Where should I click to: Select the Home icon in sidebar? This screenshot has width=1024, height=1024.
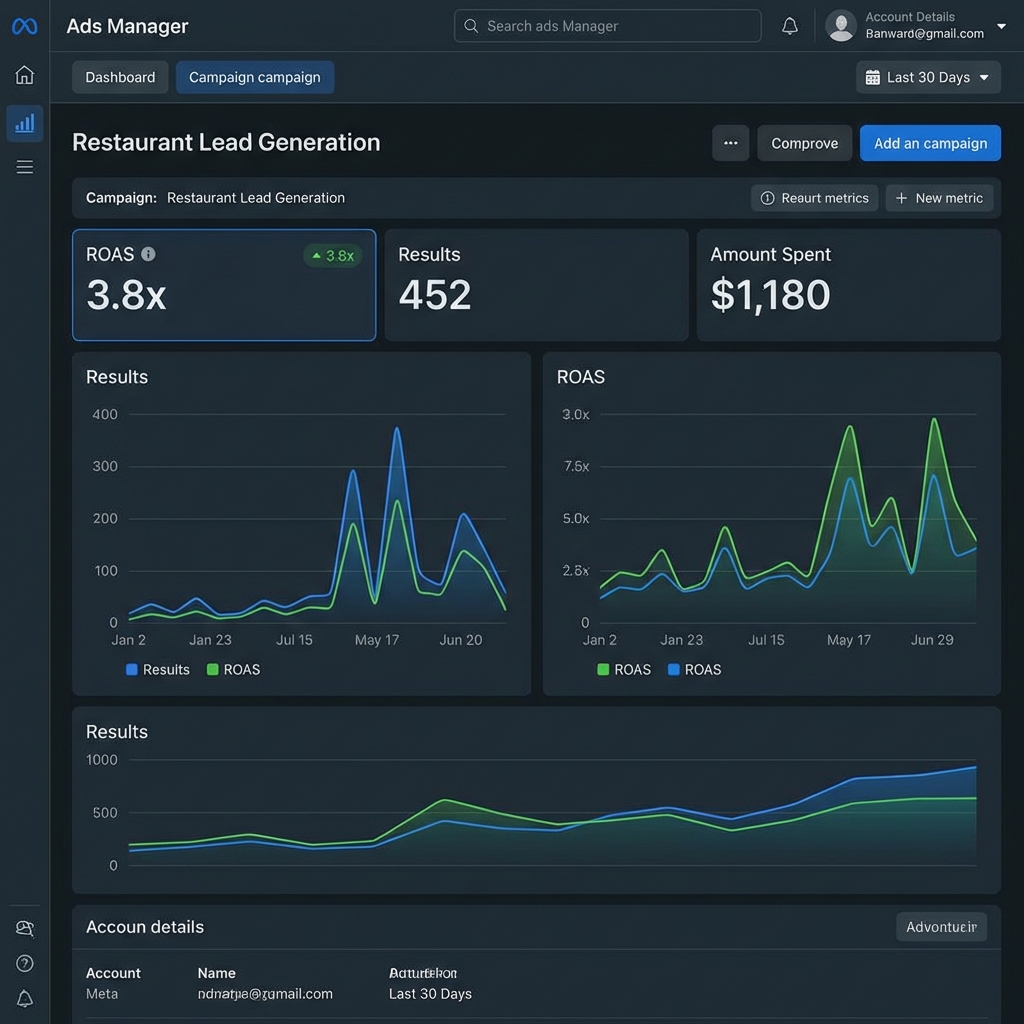(23, 75)
